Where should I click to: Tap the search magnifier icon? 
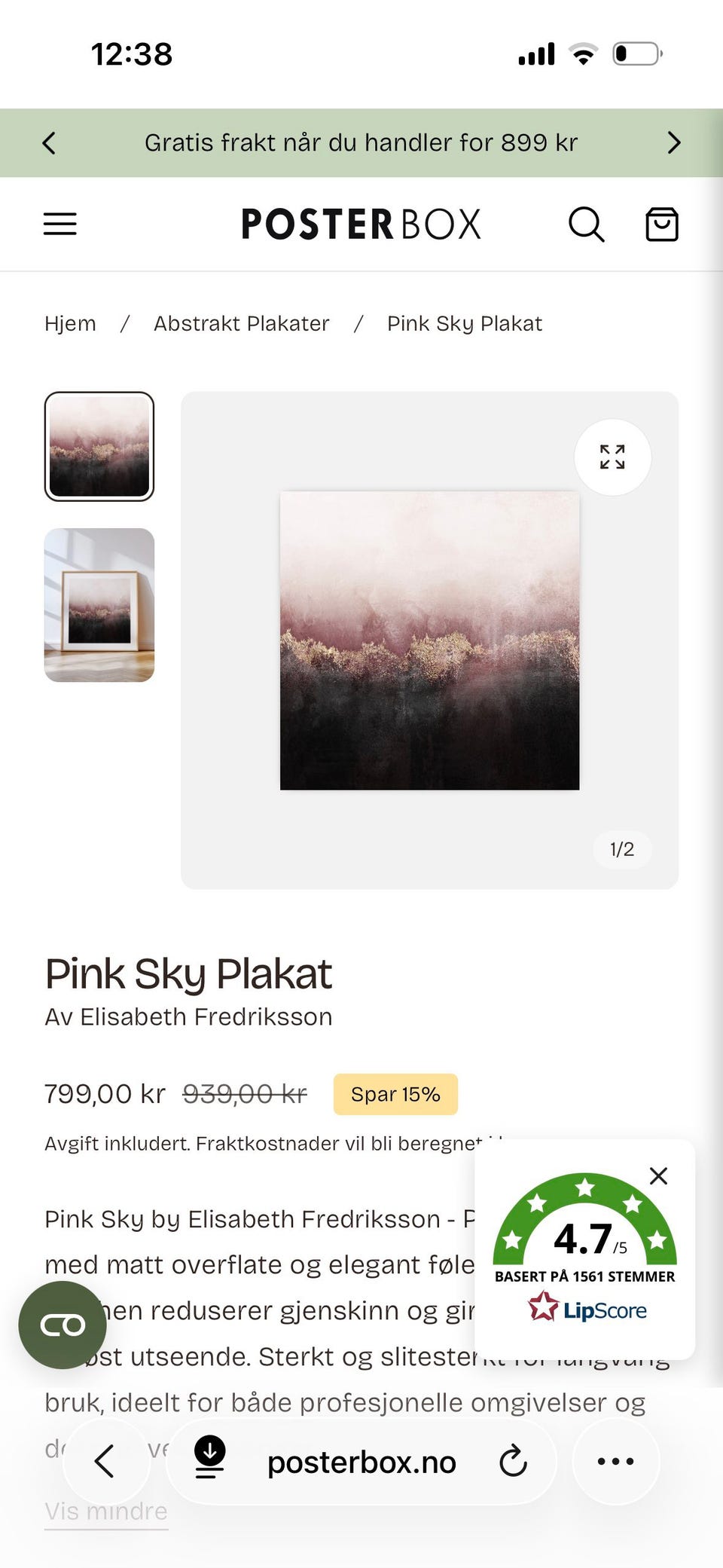[x=586, y=224]
